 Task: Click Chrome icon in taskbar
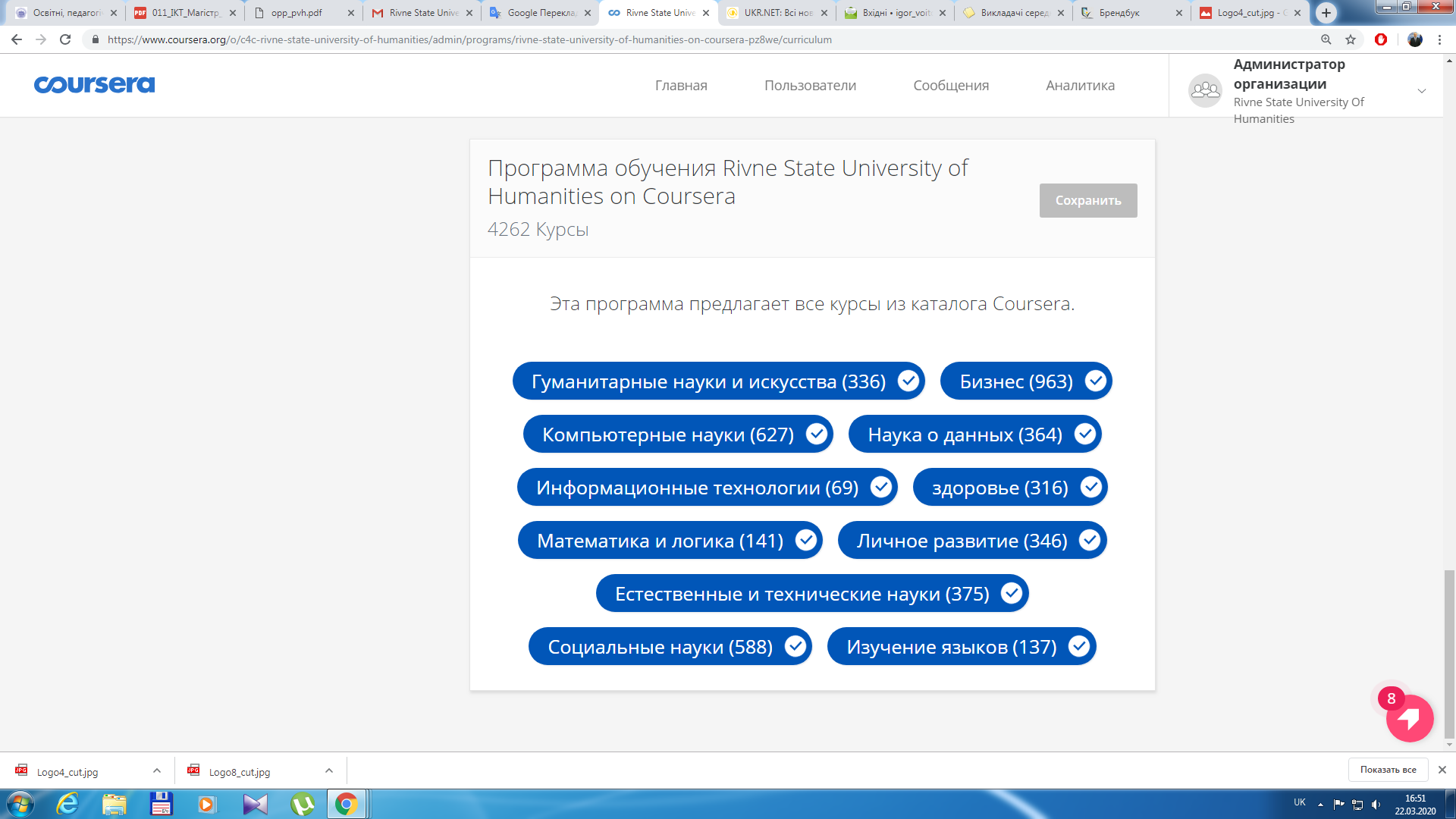[x=347, y=804]
